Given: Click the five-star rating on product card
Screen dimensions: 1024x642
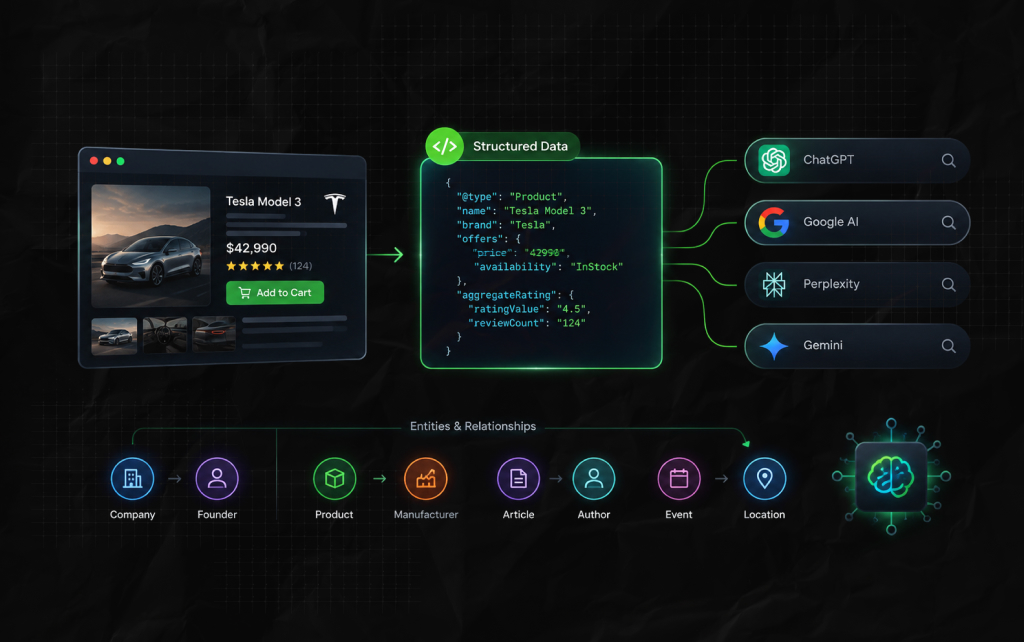Looking at the screenshot, I should tap(255, 266).
